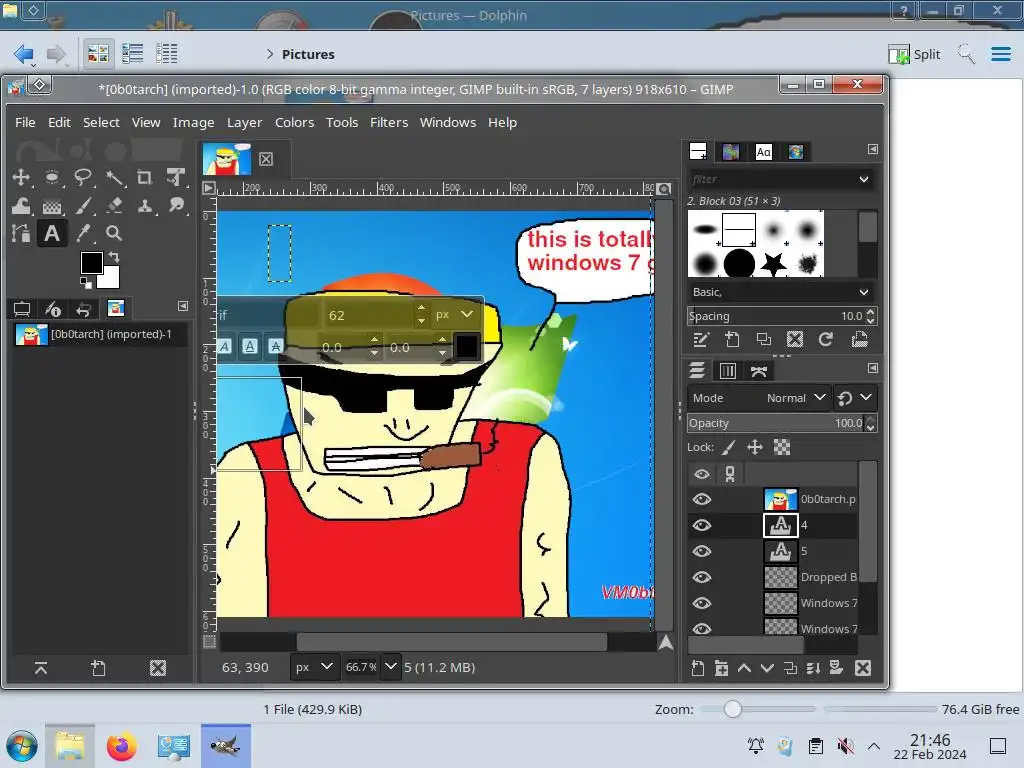Select the Fuzzy Select magic wand tool
Screen dimensions: 1024x768
point(114,178)
